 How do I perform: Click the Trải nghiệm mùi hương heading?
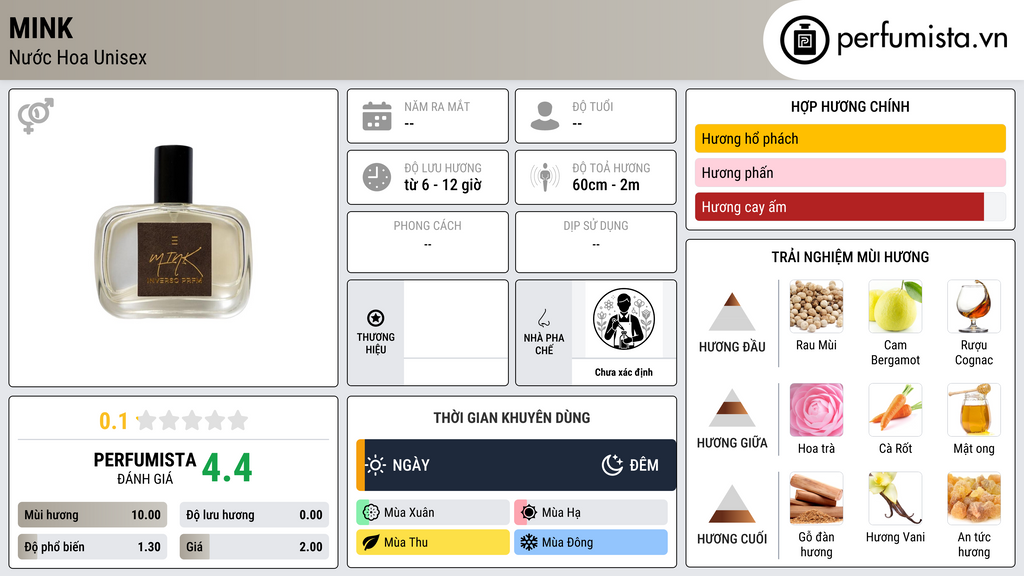coord(850,257)
